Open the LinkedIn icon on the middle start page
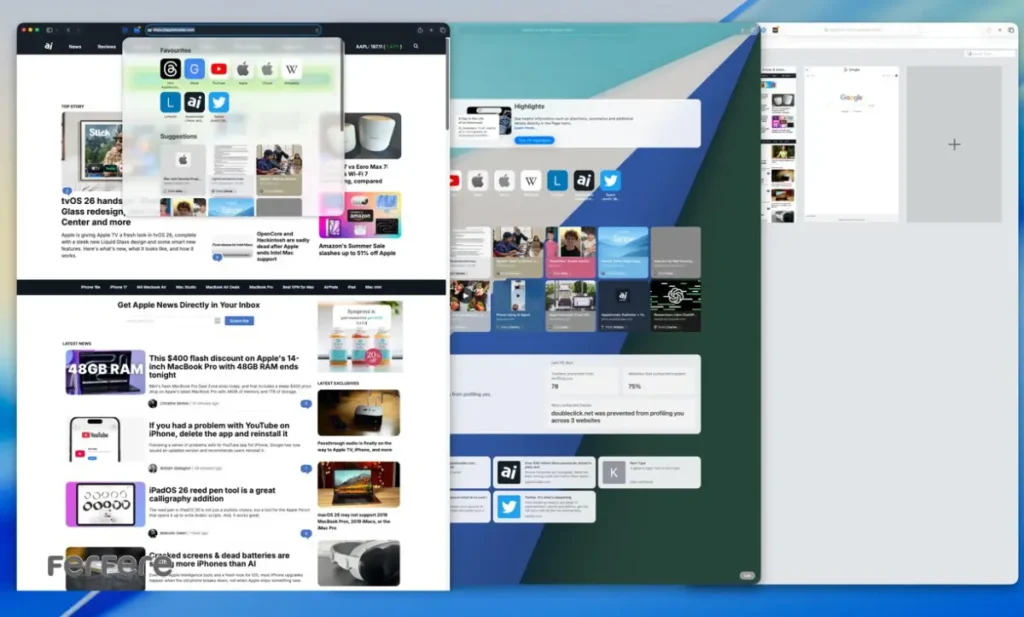Screen dimensions: 1024x617 coord(557,180)
